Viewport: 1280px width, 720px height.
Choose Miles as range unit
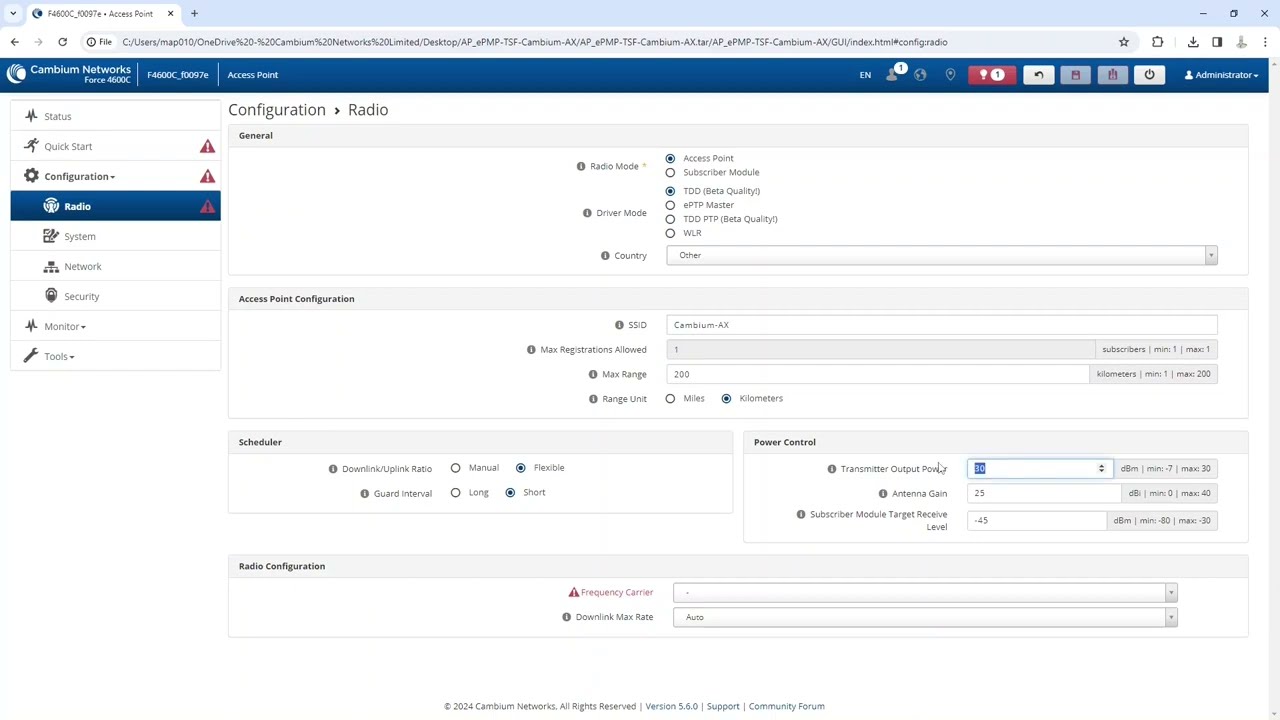click(x=670, y=398)
